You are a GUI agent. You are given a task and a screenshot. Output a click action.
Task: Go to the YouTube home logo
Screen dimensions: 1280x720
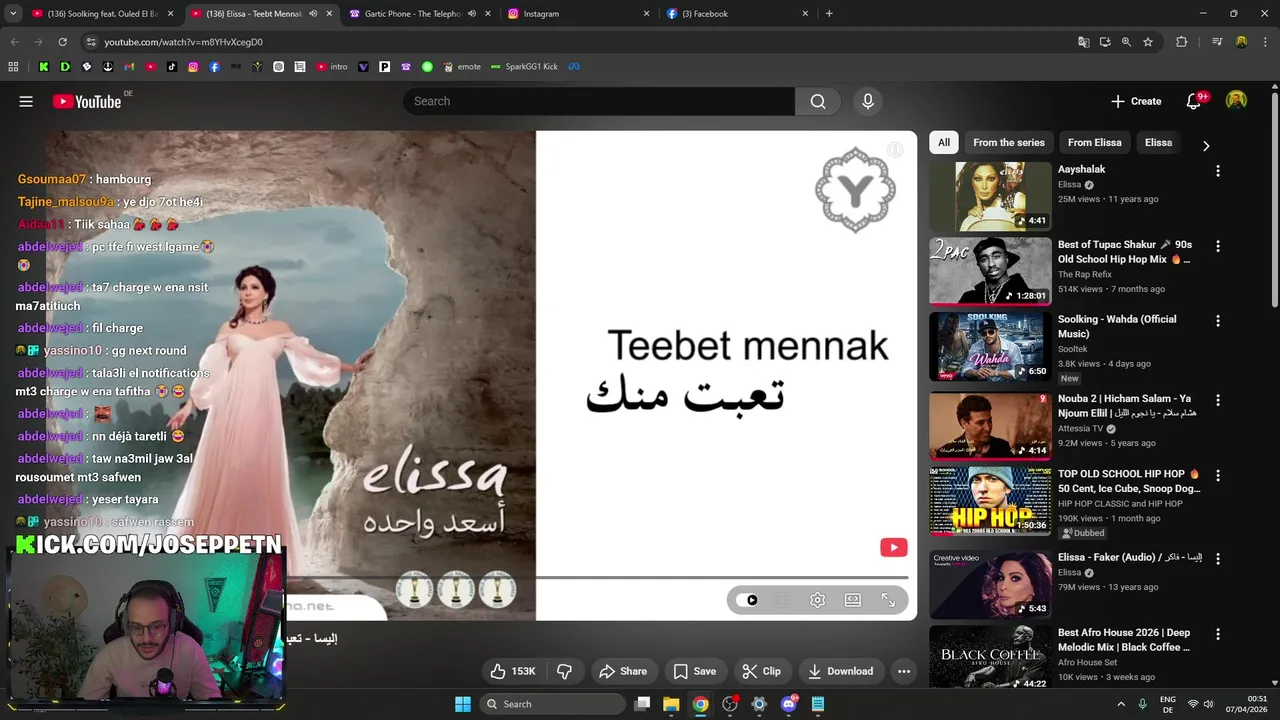tap(87, 101)
